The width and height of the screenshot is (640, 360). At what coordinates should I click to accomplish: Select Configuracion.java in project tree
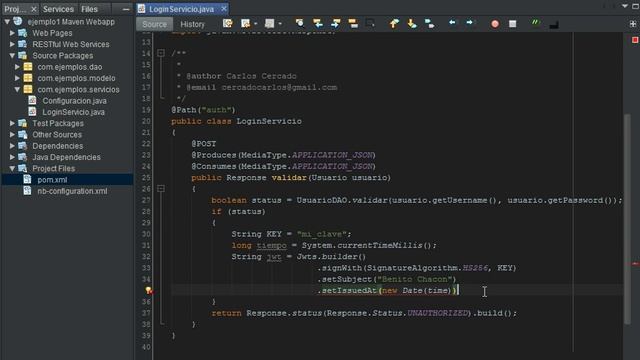(x=74, y=101)
